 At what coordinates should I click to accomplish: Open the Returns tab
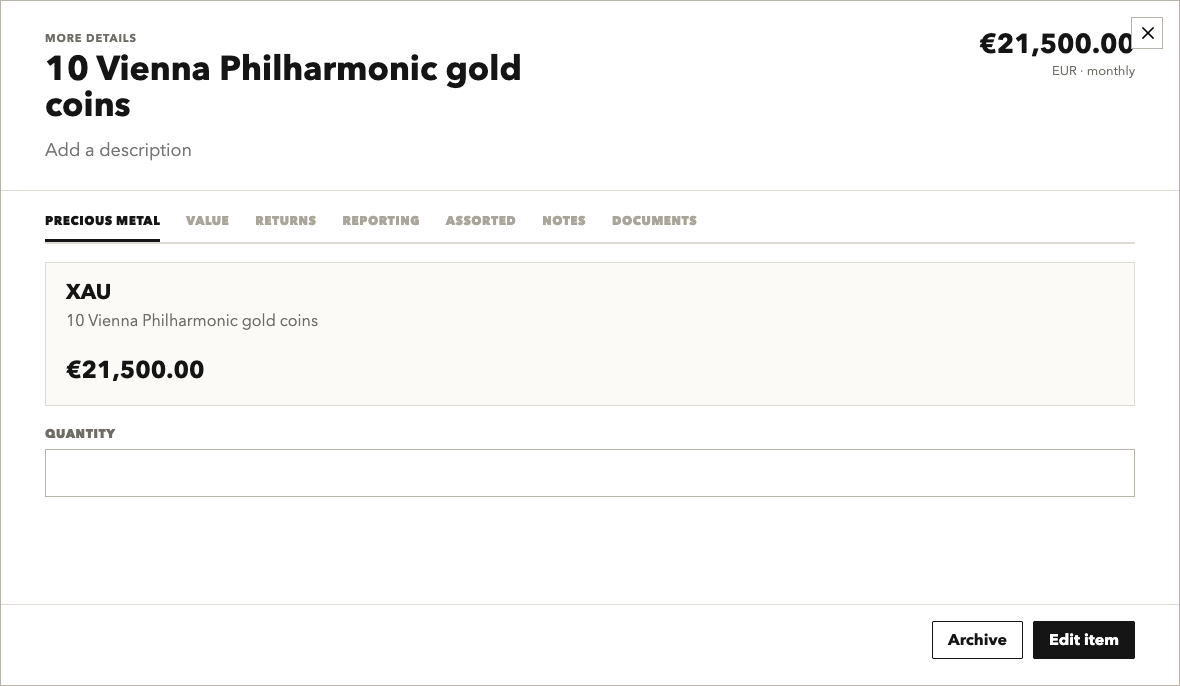coord(285,220)
